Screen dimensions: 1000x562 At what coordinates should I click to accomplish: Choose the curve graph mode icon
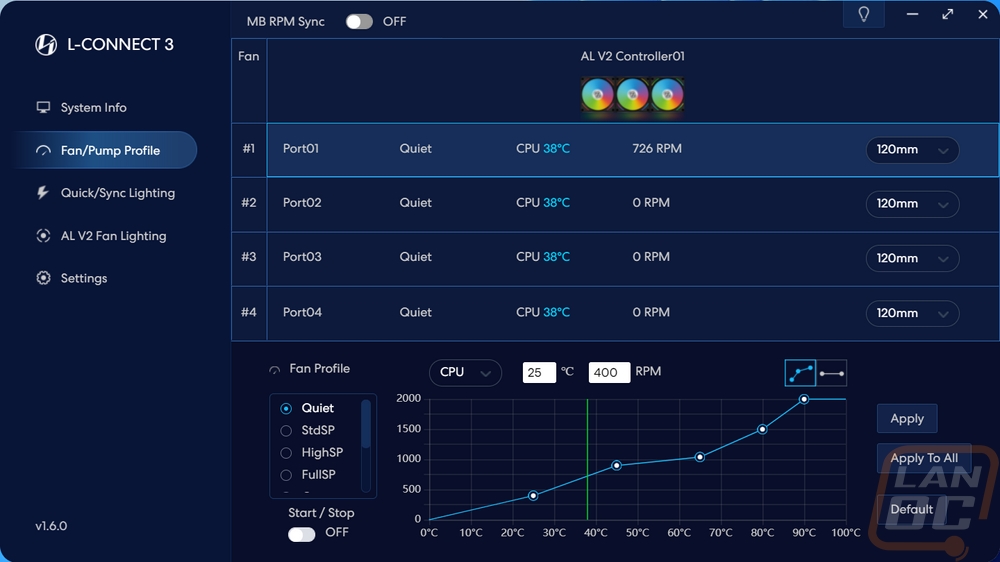point(800,373)
